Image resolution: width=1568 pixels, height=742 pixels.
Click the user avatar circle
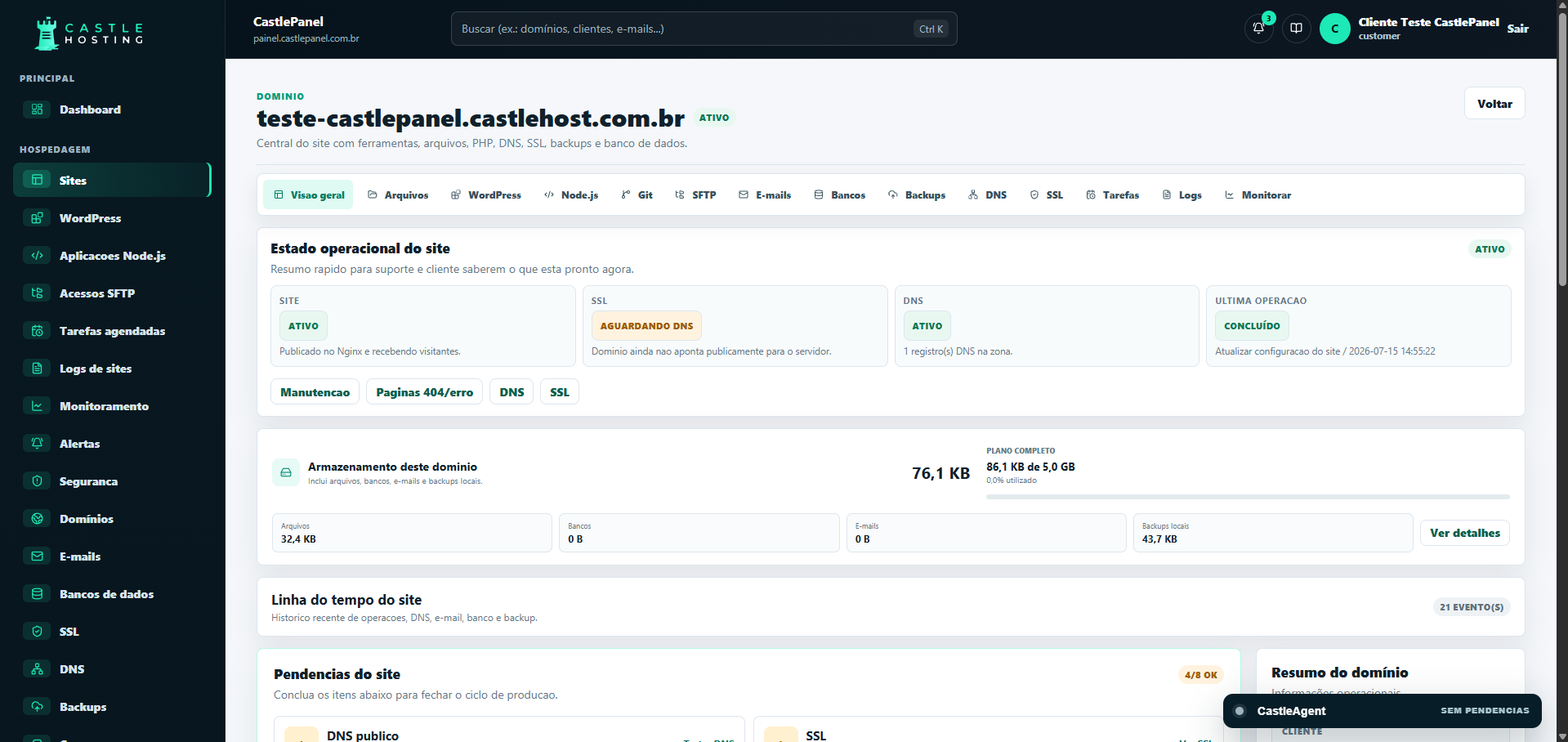tap(1335, 29)
